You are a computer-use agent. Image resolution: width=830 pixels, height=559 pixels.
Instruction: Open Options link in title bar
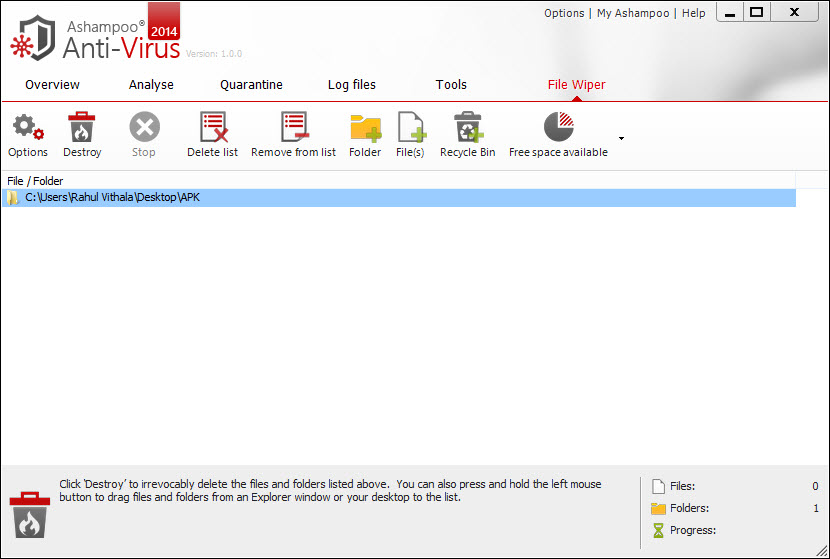pyautogui.click(x=564, y=13)
